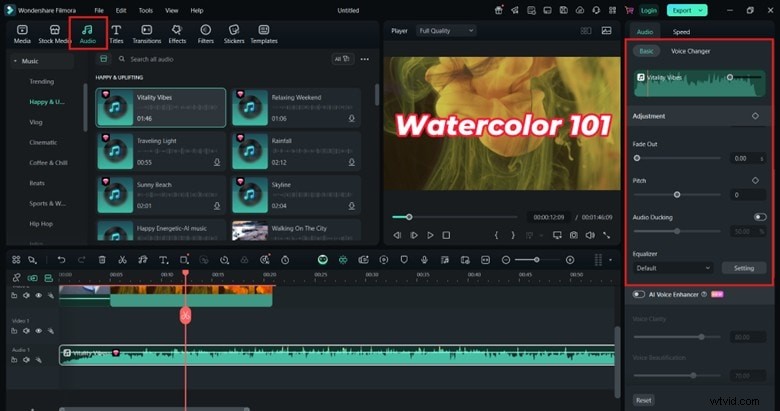Take a snapshot with the camera icon

pos(574,235)
